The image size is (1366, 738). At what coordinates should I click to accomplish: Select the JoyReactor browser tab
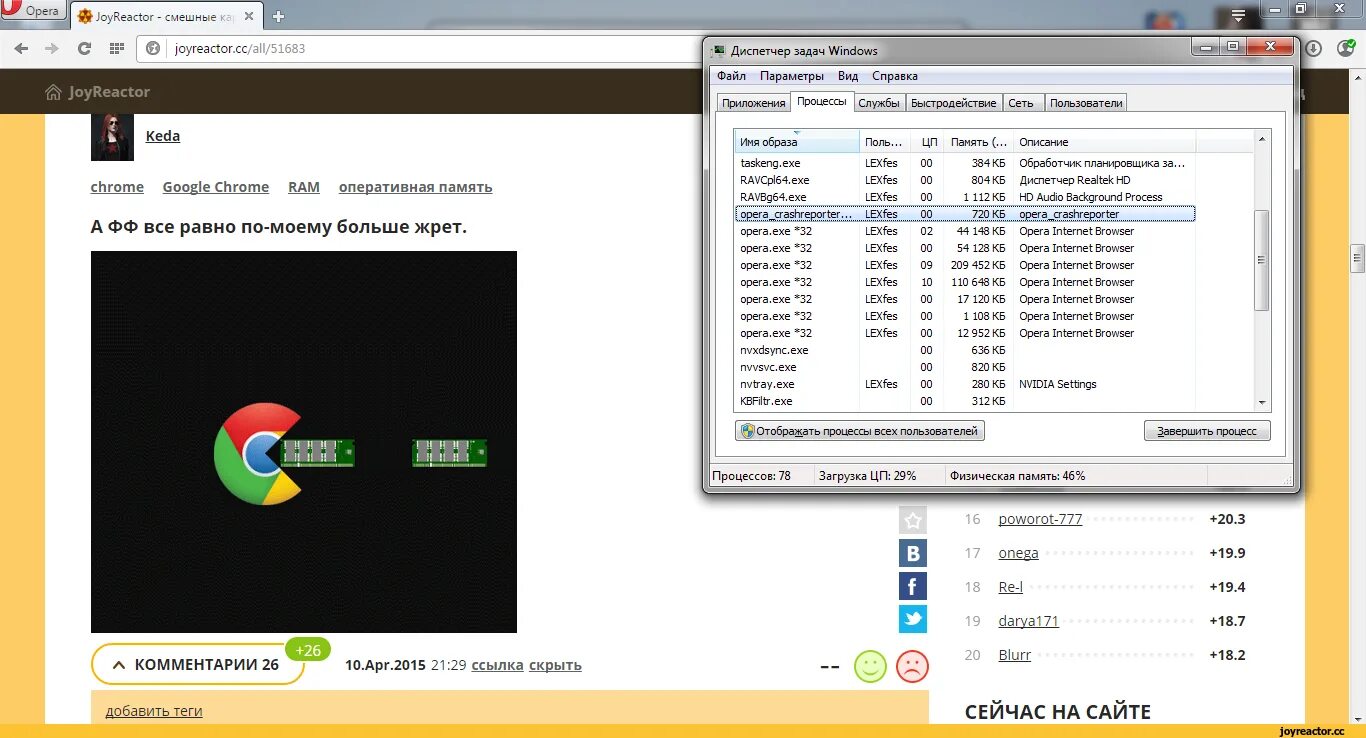pos(167,16)
